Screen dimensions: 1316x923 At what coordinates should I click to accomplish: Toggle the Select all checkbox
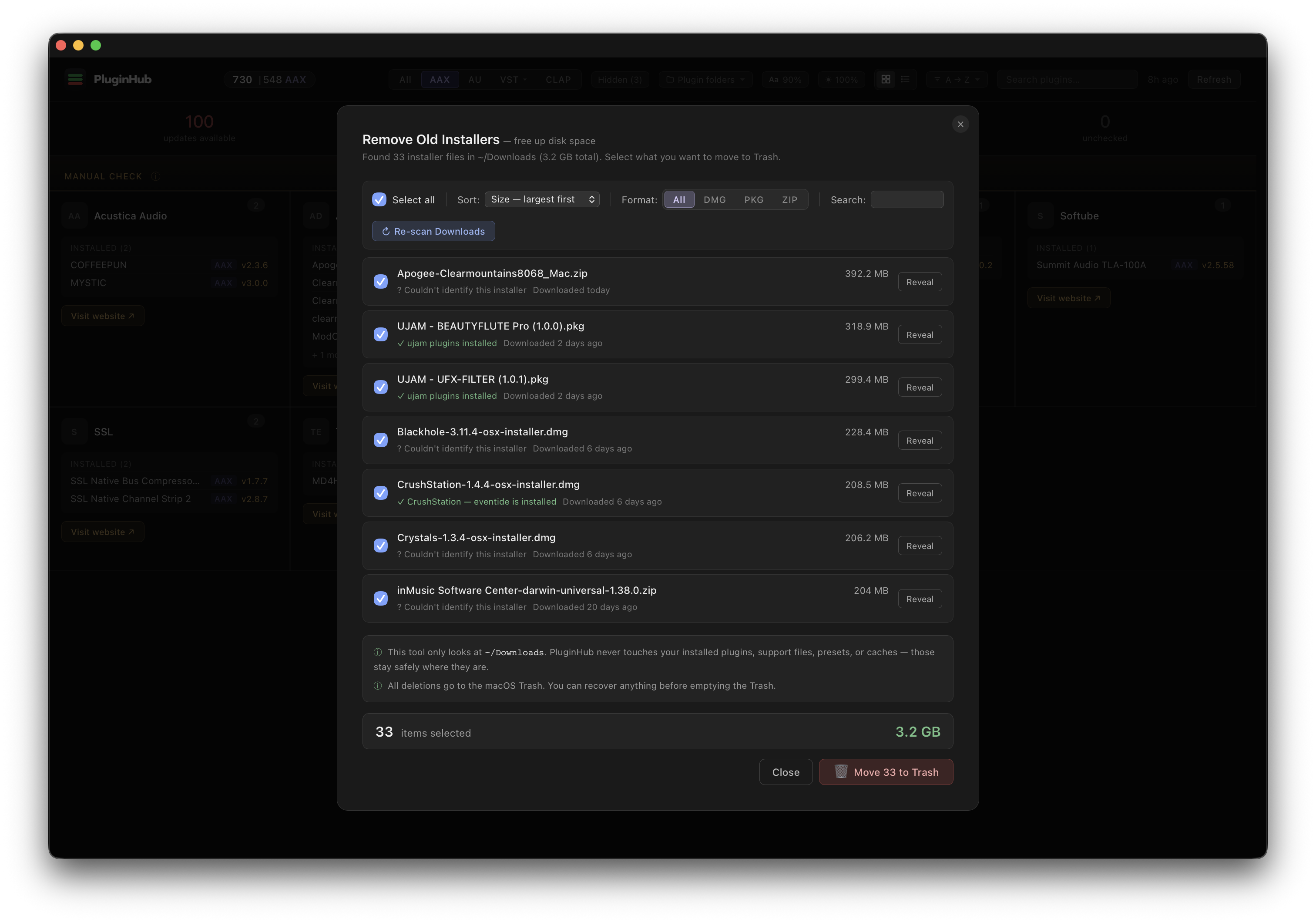coord(379,199)
